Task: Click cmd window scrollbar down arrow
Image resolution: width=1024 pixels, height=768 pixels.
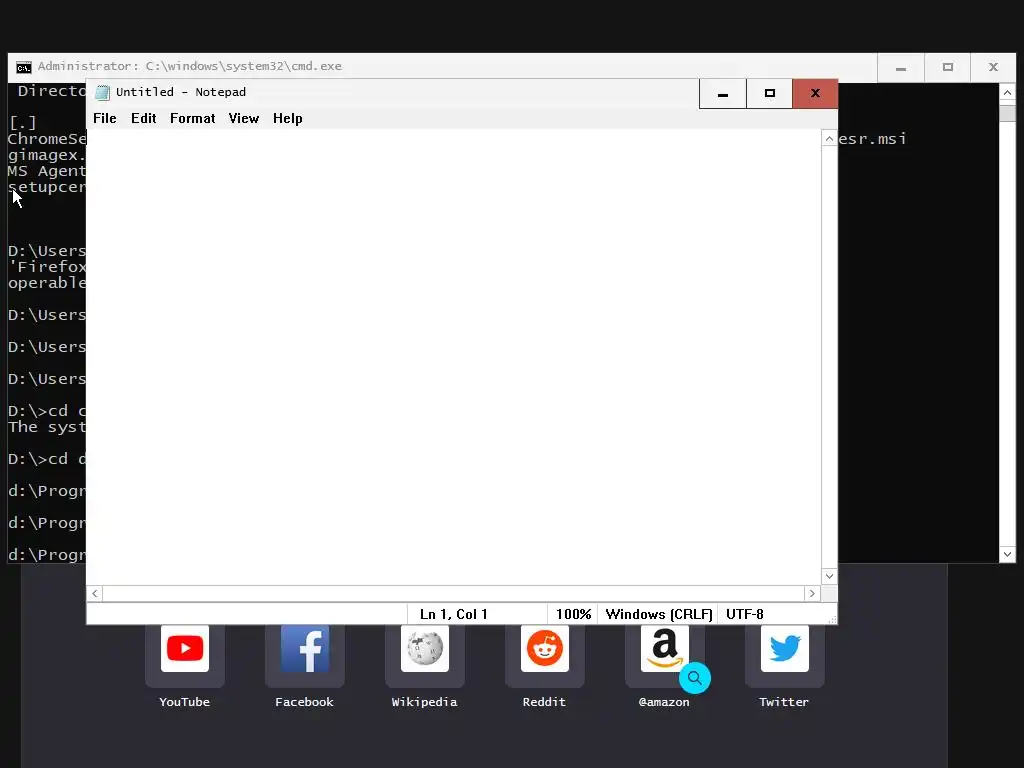Action: (x=1007, y=554)
